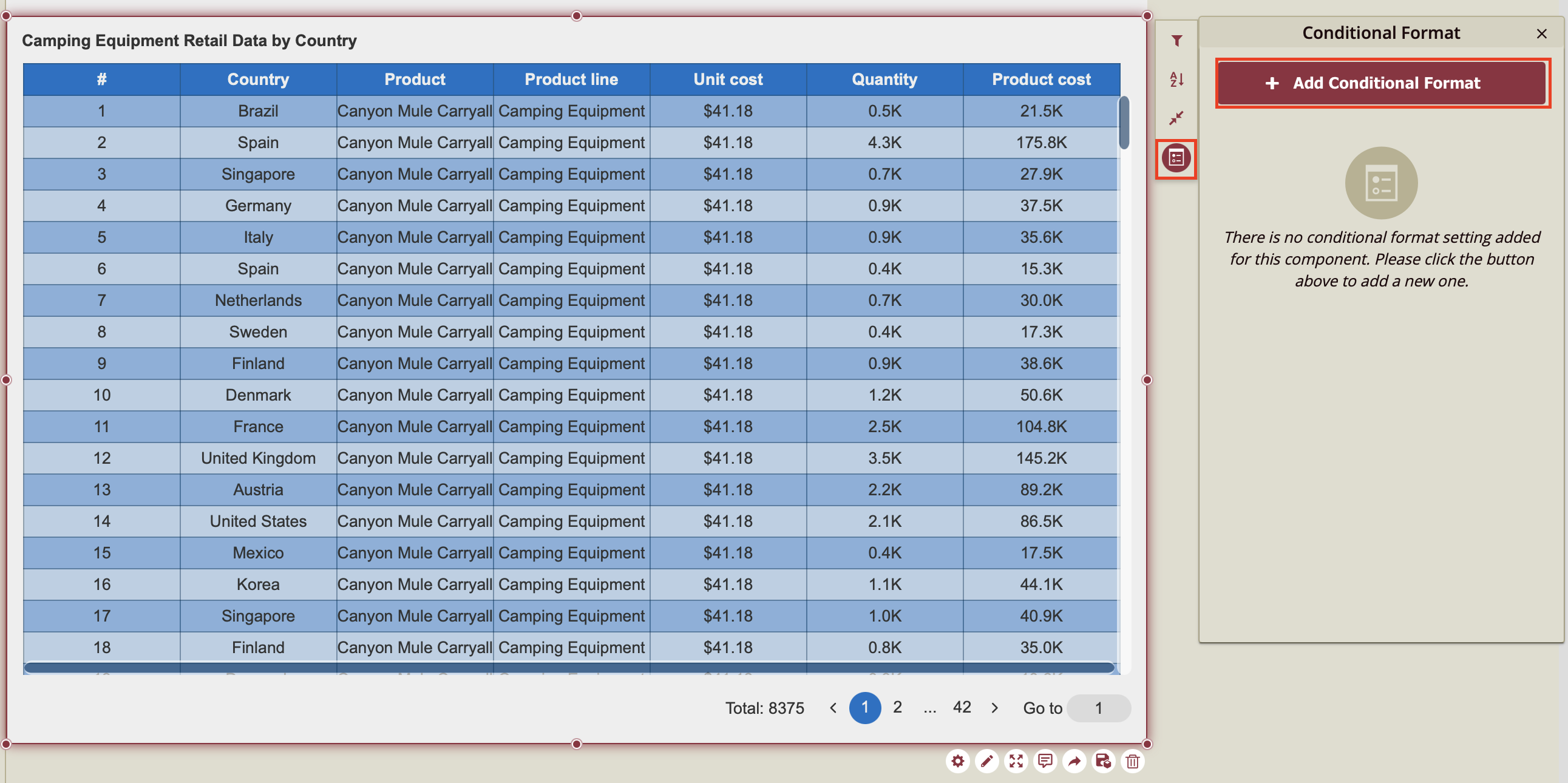This screenshot has height=783, width=1568.
Task: Click the filter funnel icon
Action: click(1176, 41)
